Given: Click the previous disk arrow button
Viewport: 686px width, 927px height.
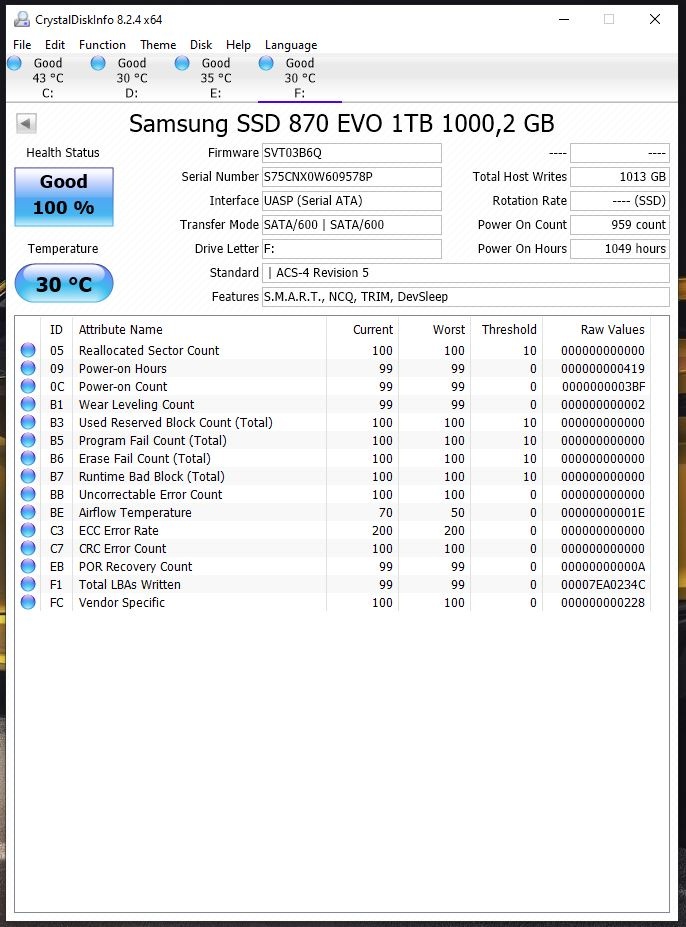Looking at the screenshot, I should pos(26,124).
